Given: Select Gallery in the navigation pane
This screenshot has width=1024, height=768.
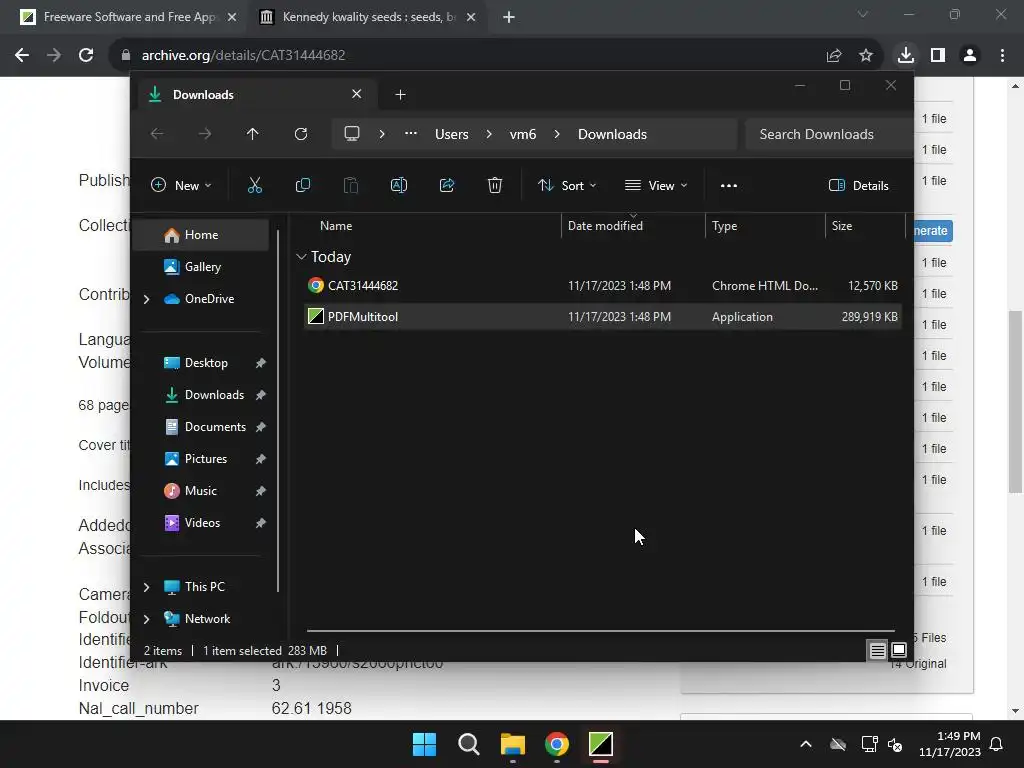Looking at the screenshot, I should [201, 266].
